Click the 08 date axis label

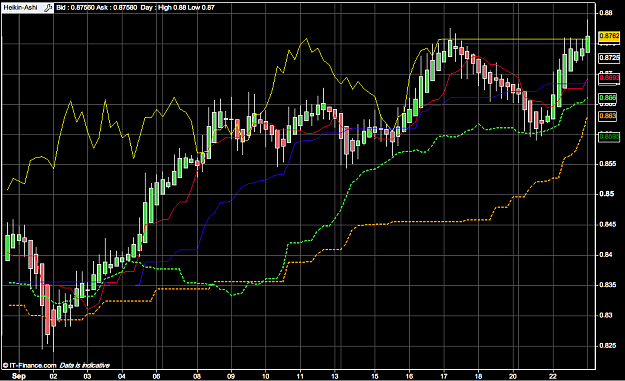197,376
